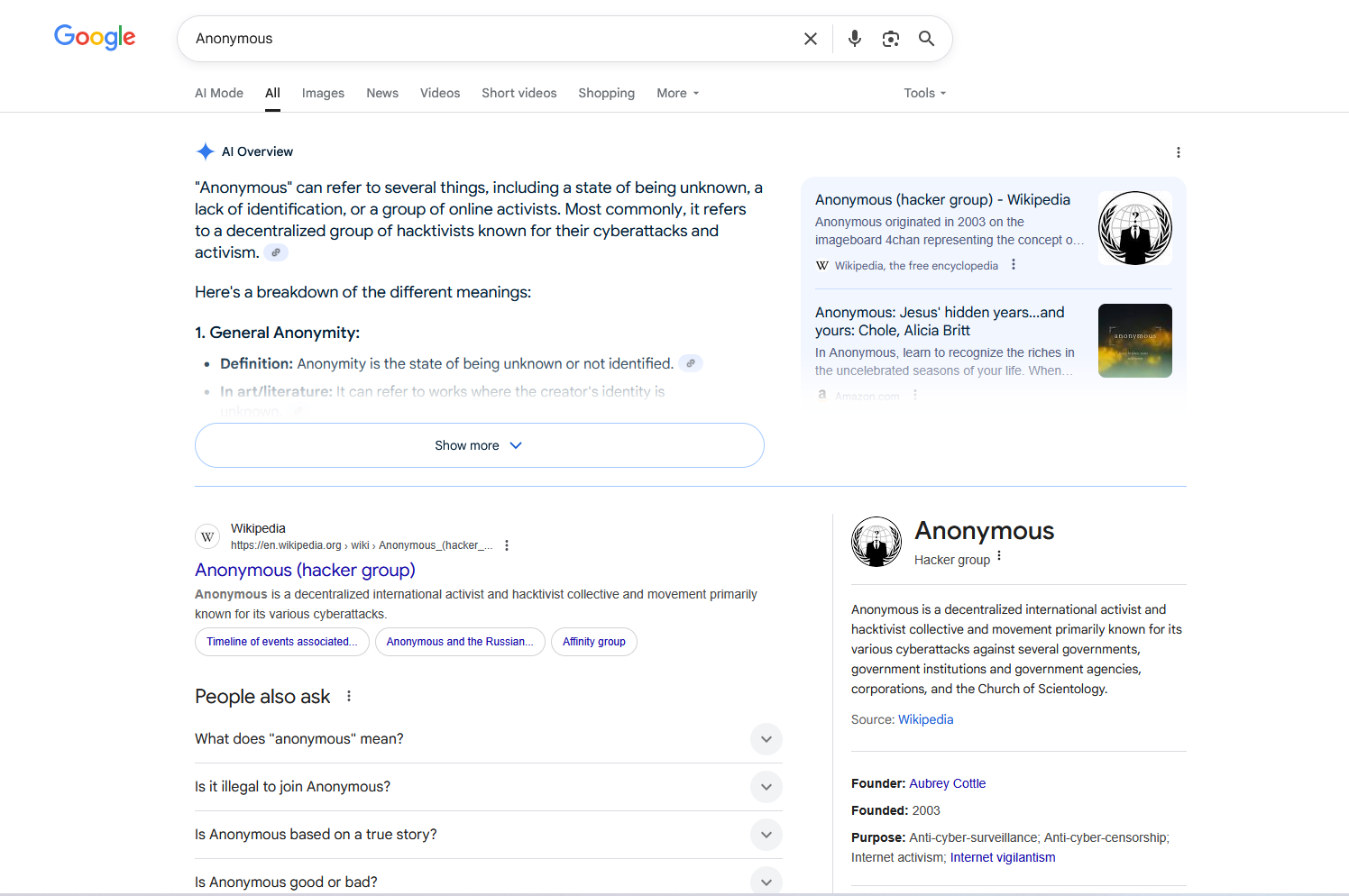Click into the search input field
Image resolution: width=1349 pixels, height=896 pixels.
491,39
